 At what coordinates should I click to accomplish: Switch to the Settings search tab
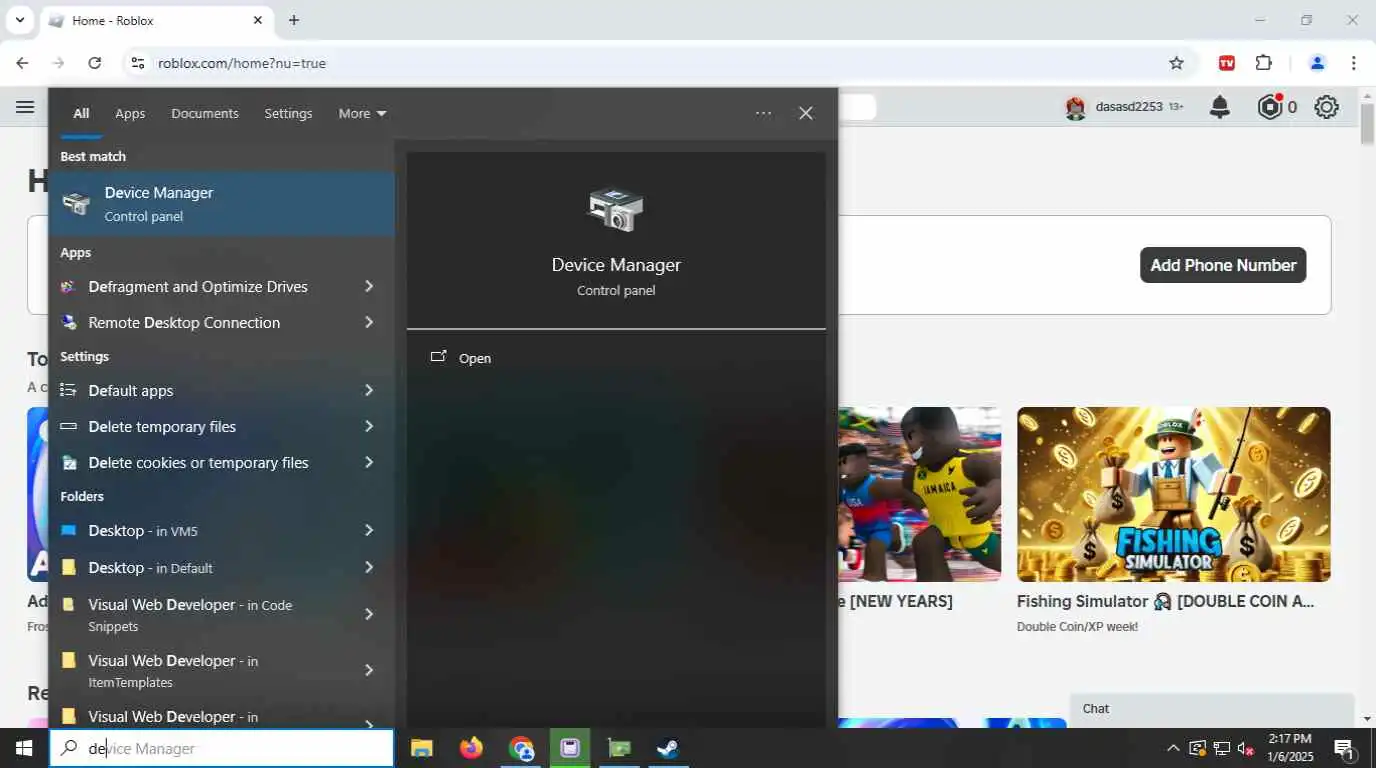[x=288, y=114]
